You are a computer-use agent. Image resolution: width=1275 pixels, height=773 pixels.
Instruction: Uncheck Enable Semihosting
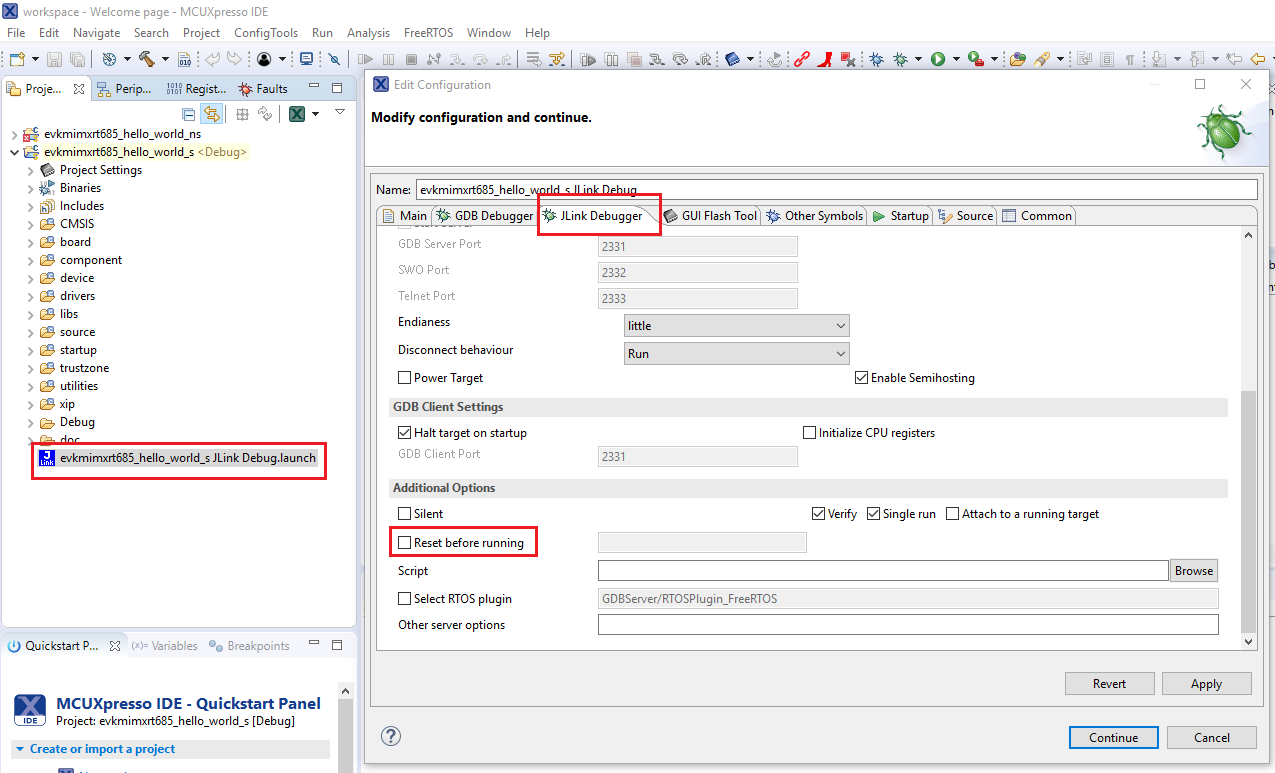[x=862, y=378]
